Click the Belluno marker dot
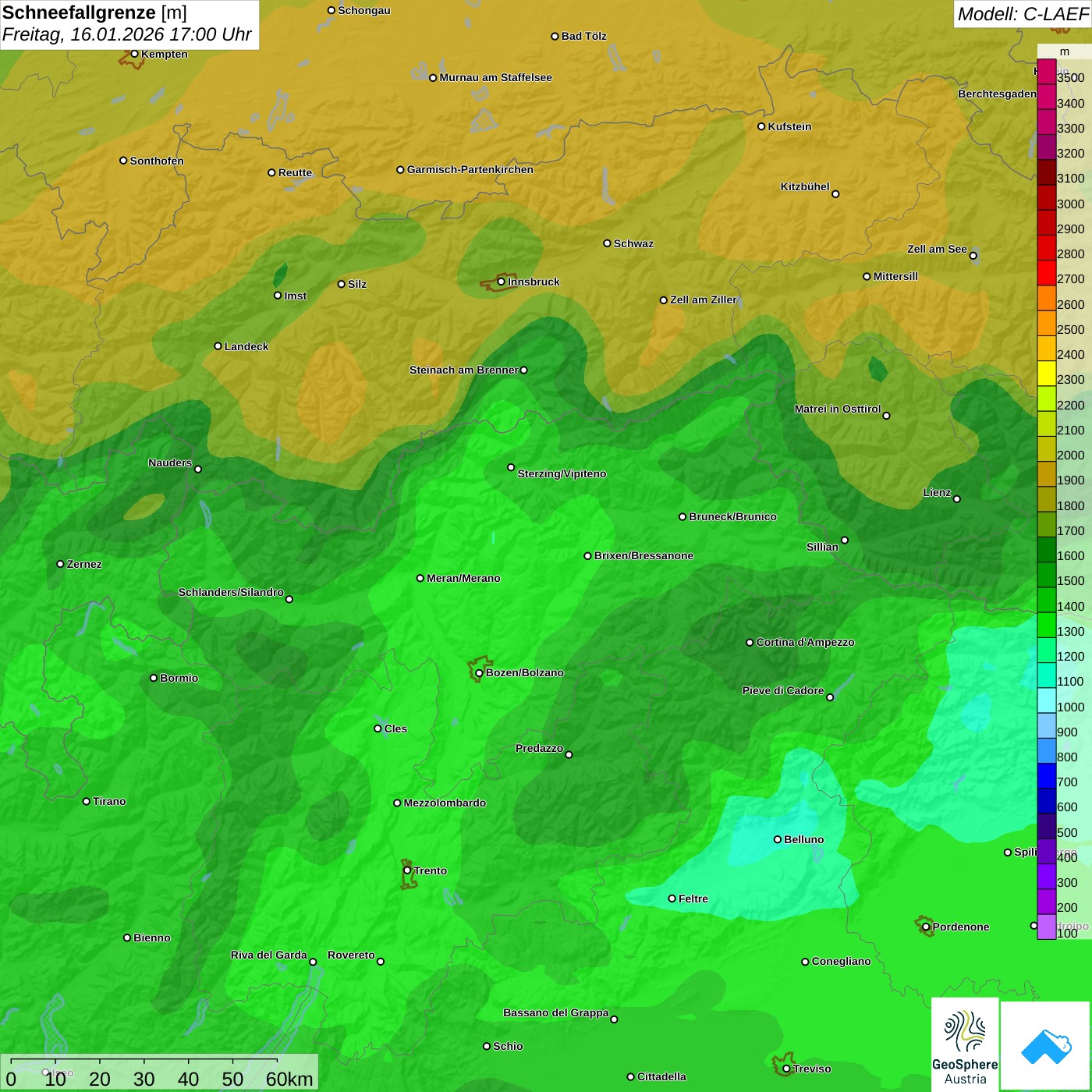 point(778,839)
